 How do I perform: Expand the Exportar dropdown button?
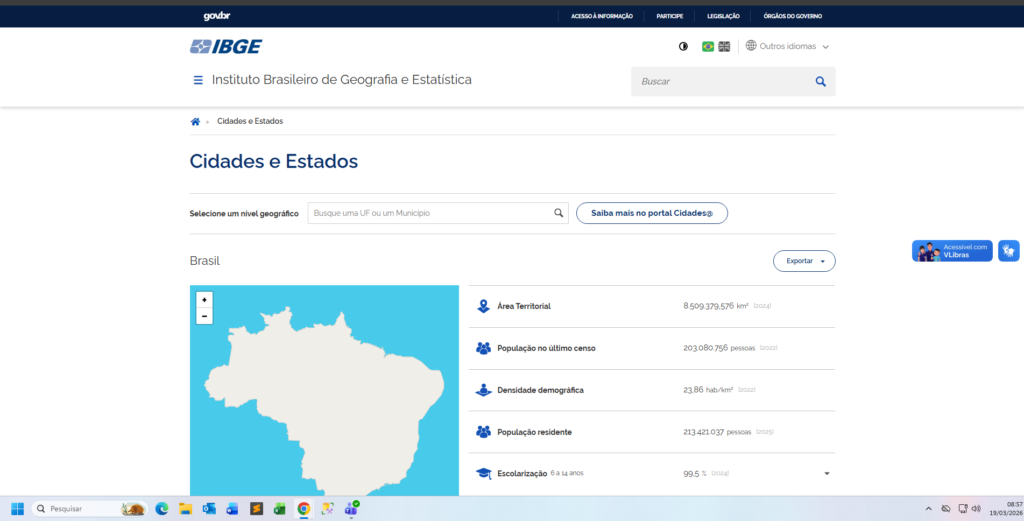pos(804,261)
